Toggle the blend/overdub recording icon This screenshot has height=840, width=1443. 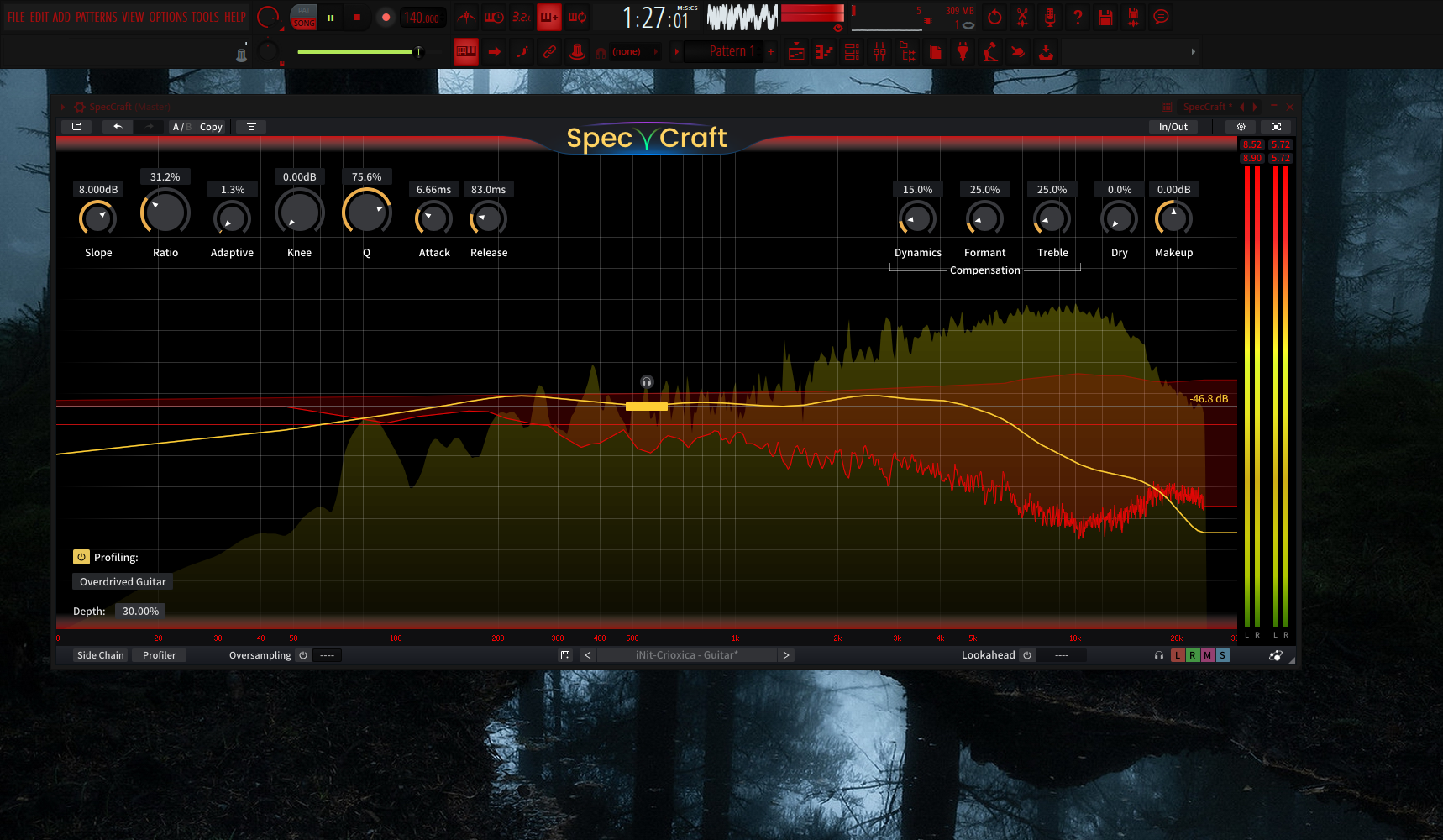(x=549, y=17)
